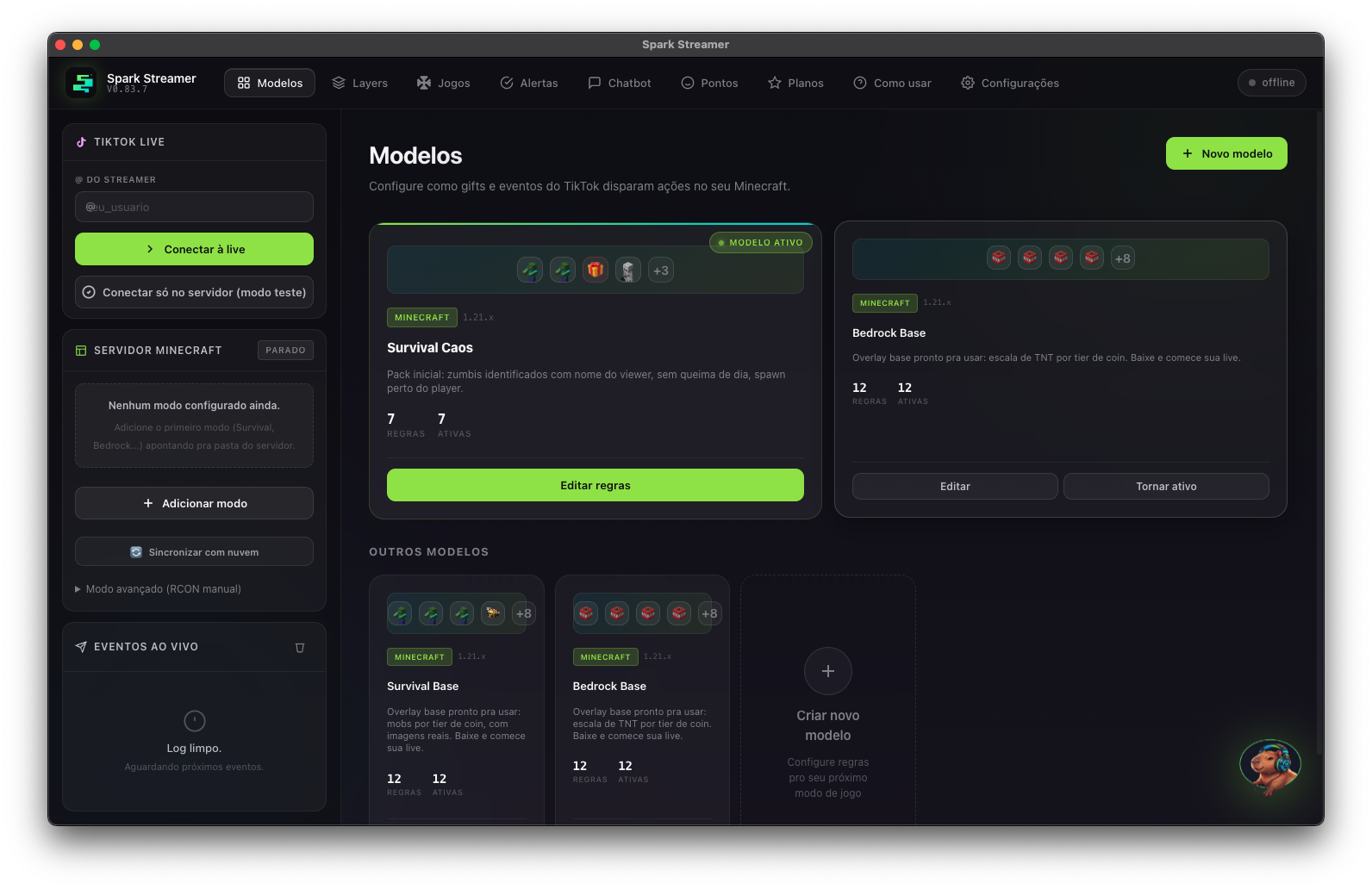Click the 7 REGRAS count on Survival Caos
Image resolution: width=1372 pixels, height=889 pixels.
406,425
